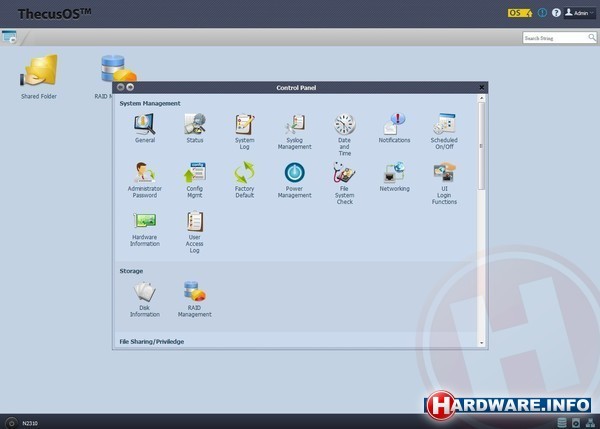
Task: Open Config Mgmt
Action: (195, 180)
